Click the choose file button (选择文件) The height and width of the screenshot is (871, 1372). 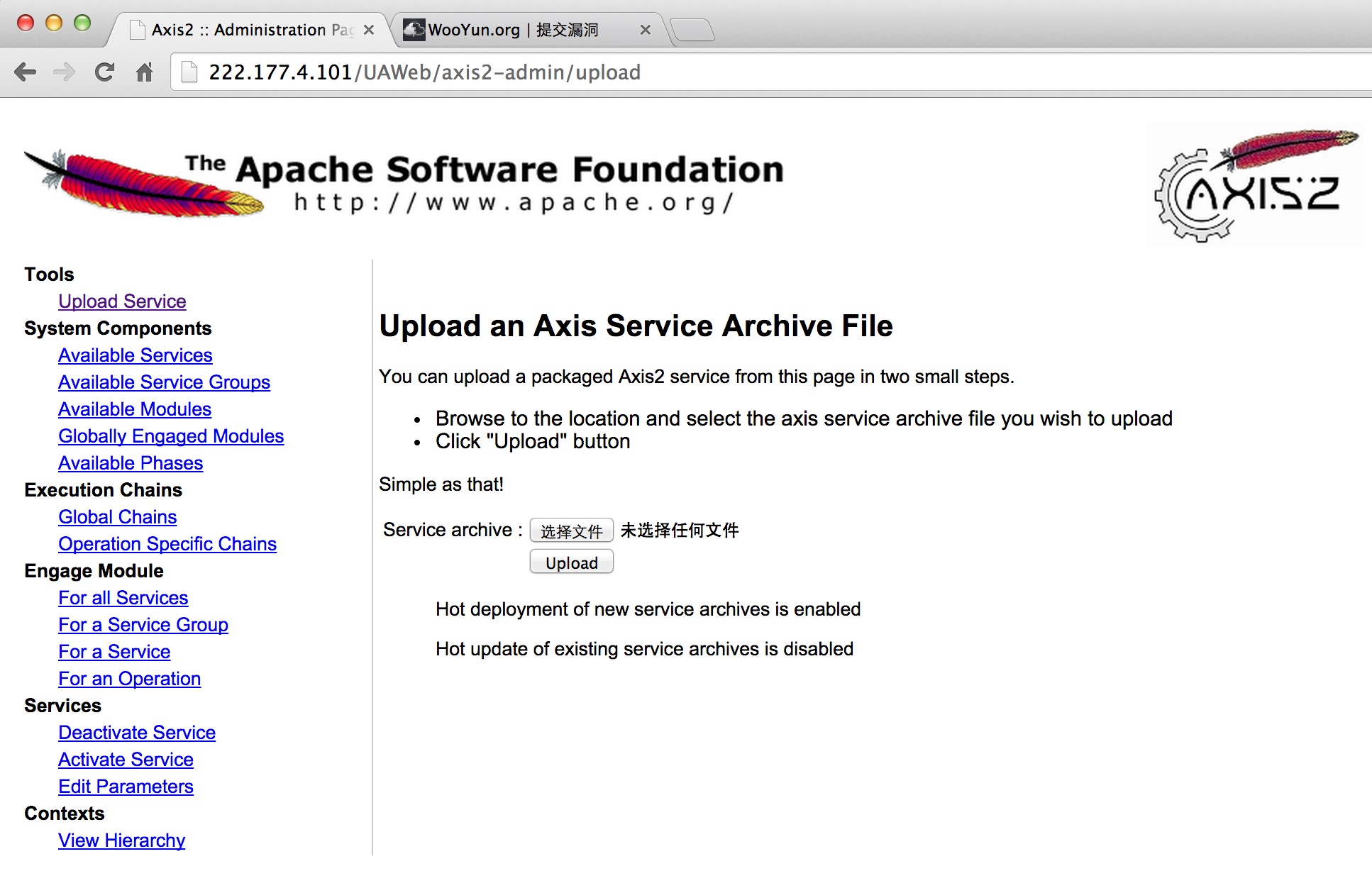[572, 531]
